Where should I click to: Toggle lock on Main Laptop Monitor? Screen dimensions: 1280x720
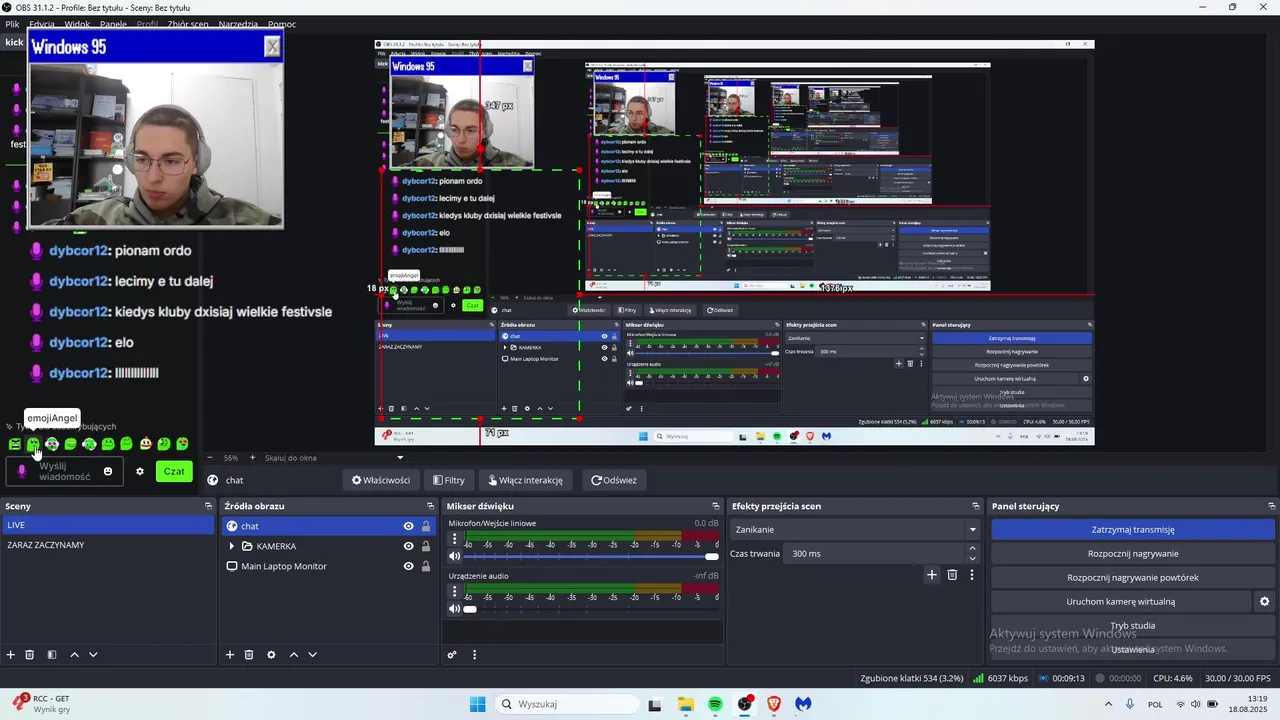tap(426, 566)
